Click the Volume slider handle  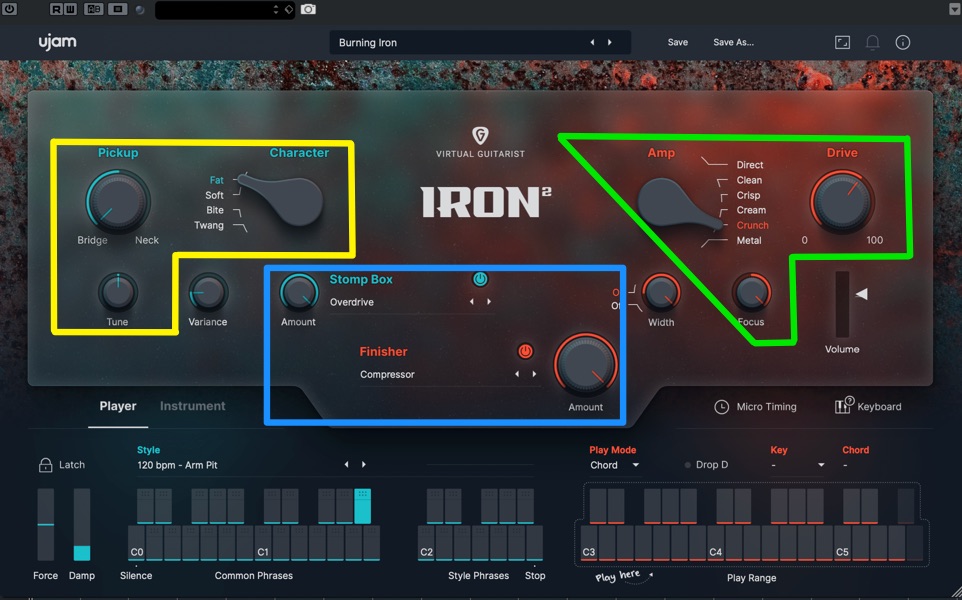tap(861, 294)
